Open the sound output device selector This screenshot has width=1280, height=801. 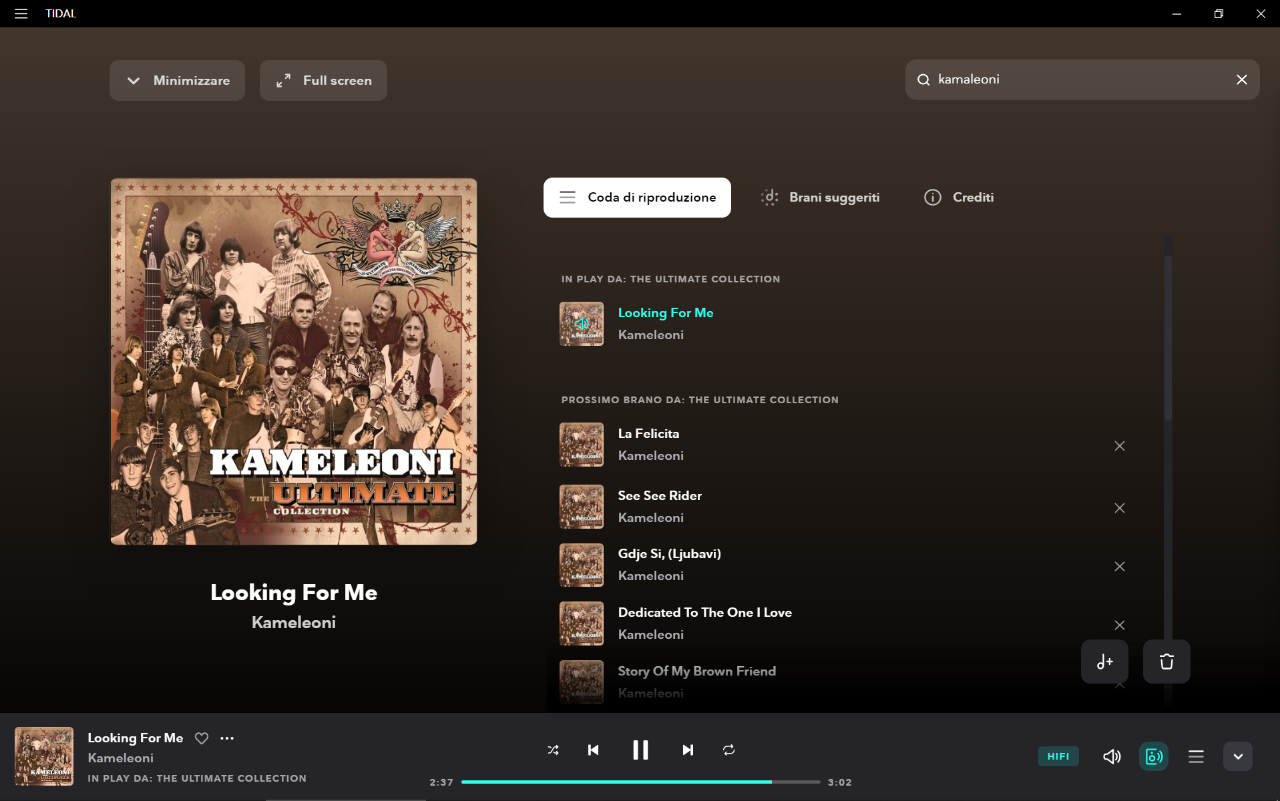tap(1154, 757)
